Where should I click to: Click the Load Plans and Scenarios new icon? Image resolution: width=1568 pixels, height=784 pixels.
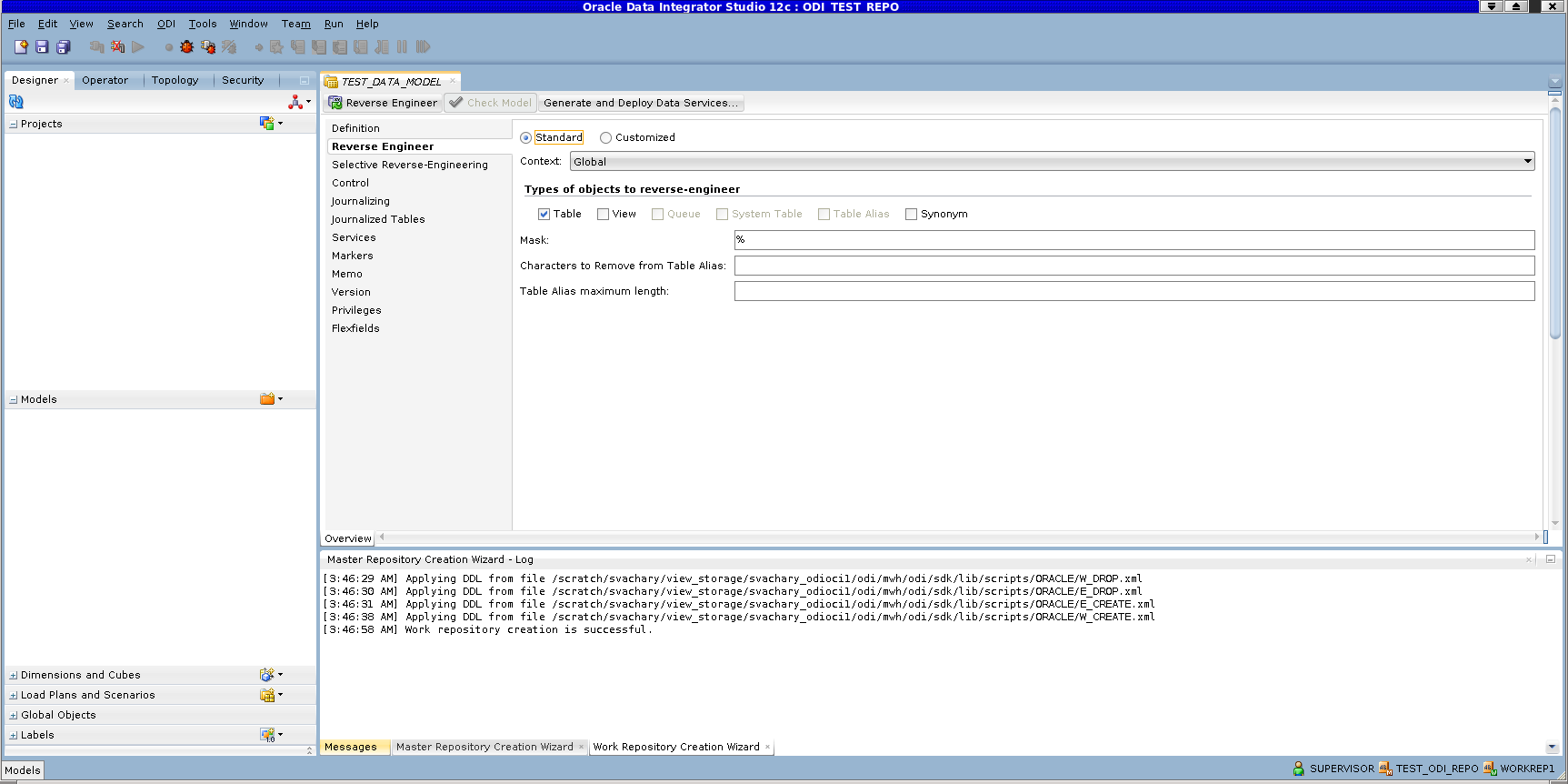point(267,695)
